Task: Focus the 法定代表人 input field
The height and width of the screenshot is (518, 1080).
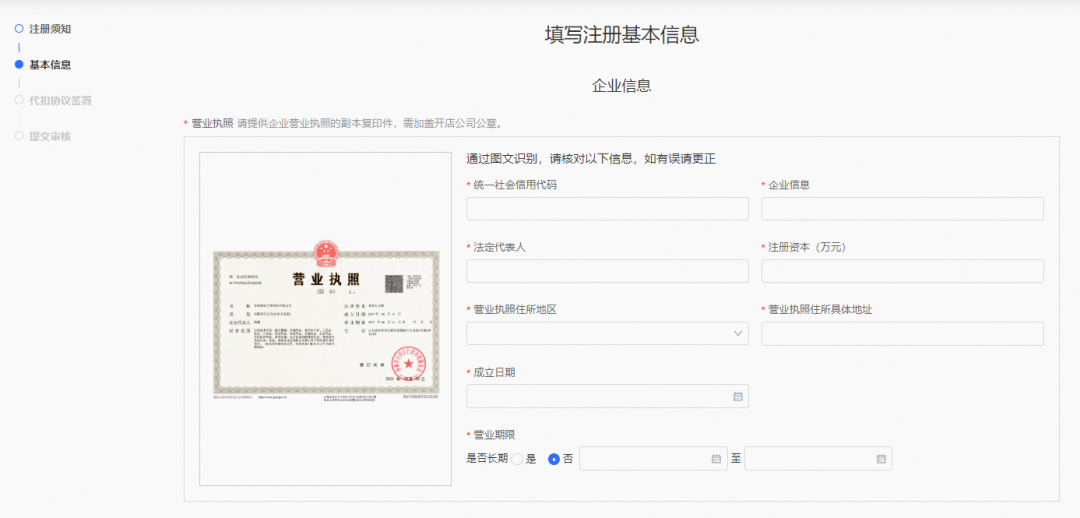Action: [608, 271]
